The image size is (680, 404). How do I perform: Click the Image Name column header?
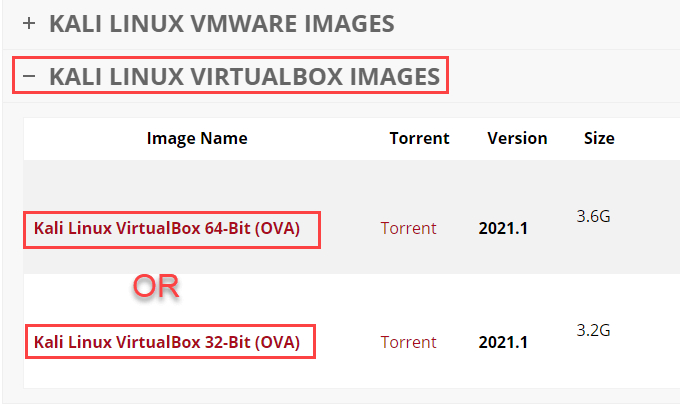[x=197, y=138]
